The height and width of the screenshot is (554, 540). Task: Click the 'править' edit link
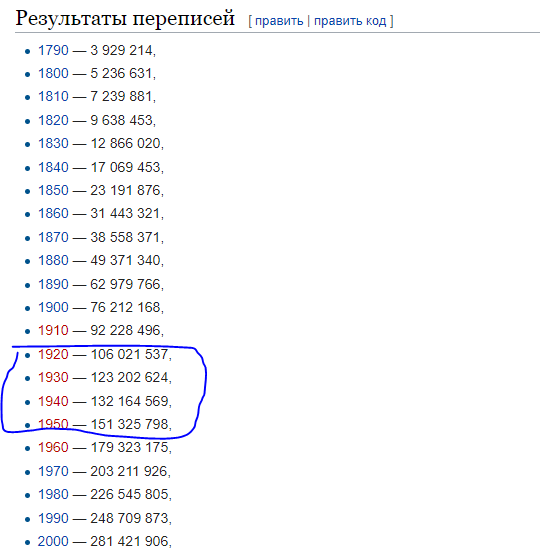(x=279, y=21)
